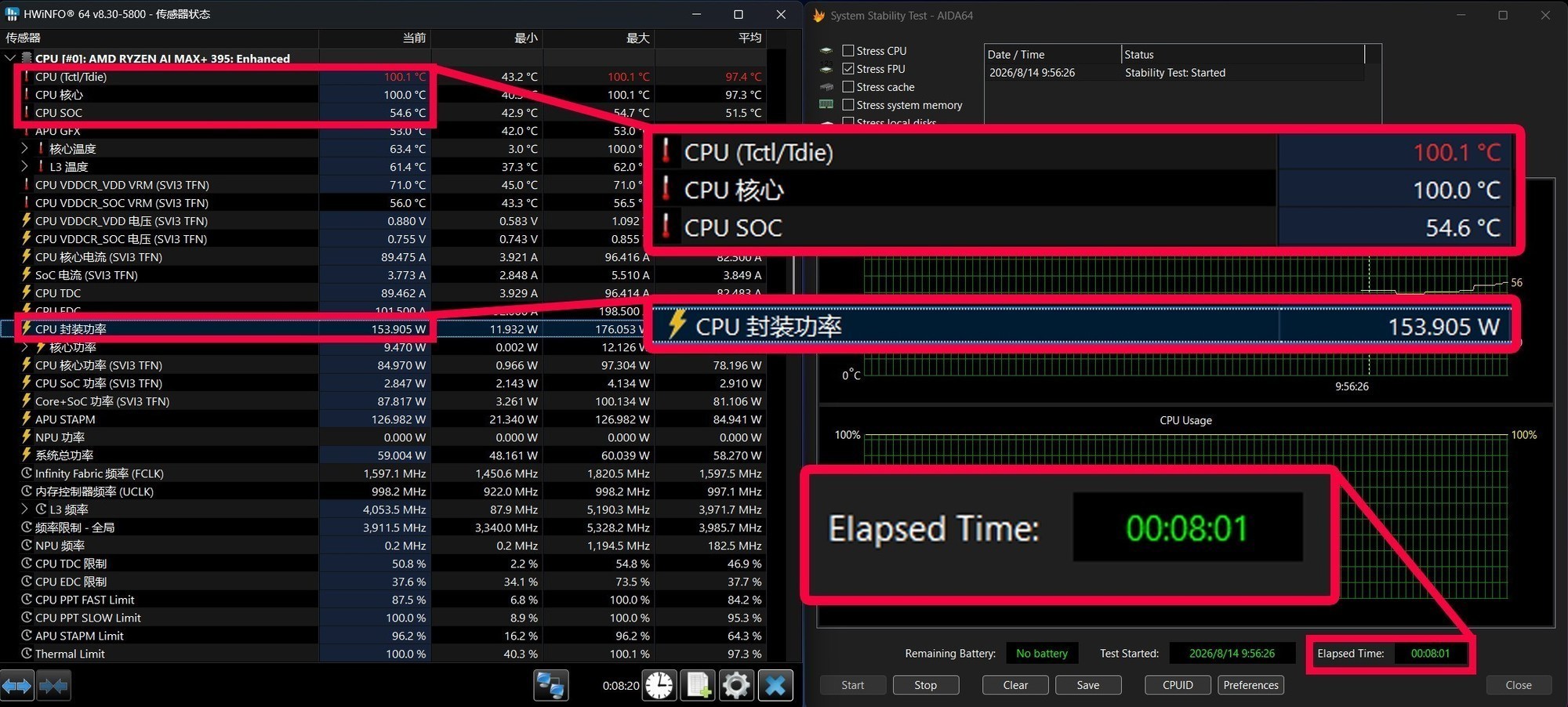Select the 'CPU 核心电流 (SVI3 TFN)' row label
1568x707 pixels.
99,257
